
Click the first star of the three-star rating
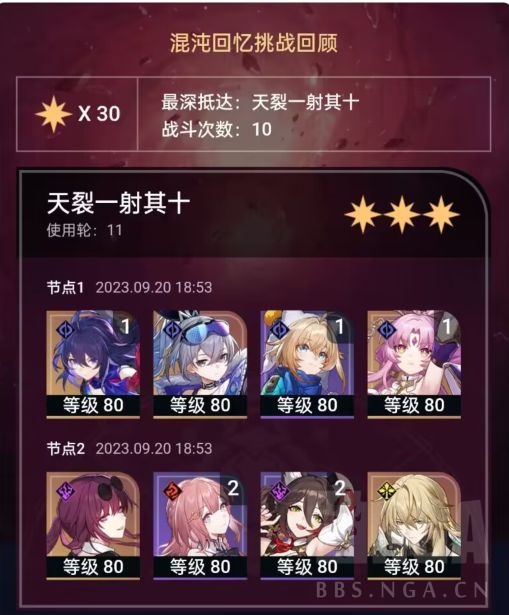click(x=362, y=215)
